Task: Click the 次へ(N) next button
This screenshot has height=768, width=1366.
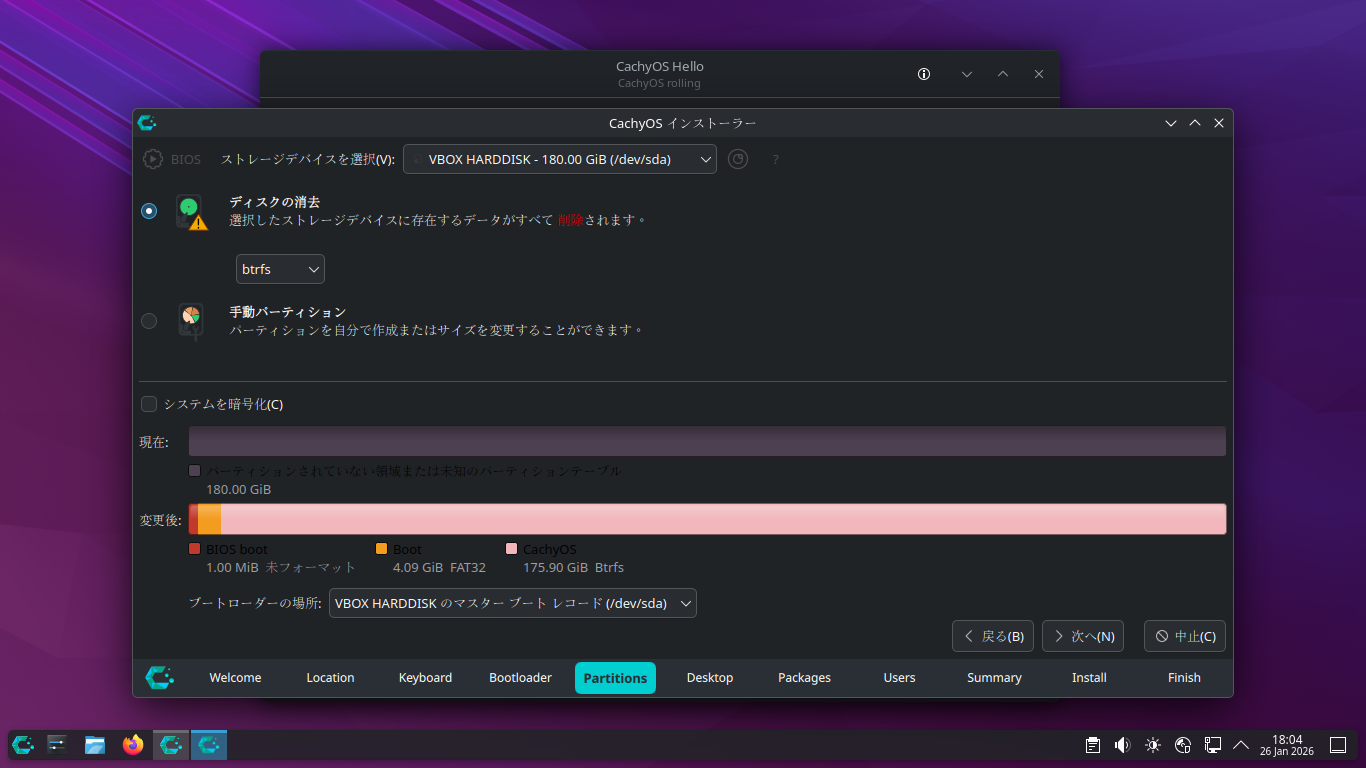Action: (1083, 636)
